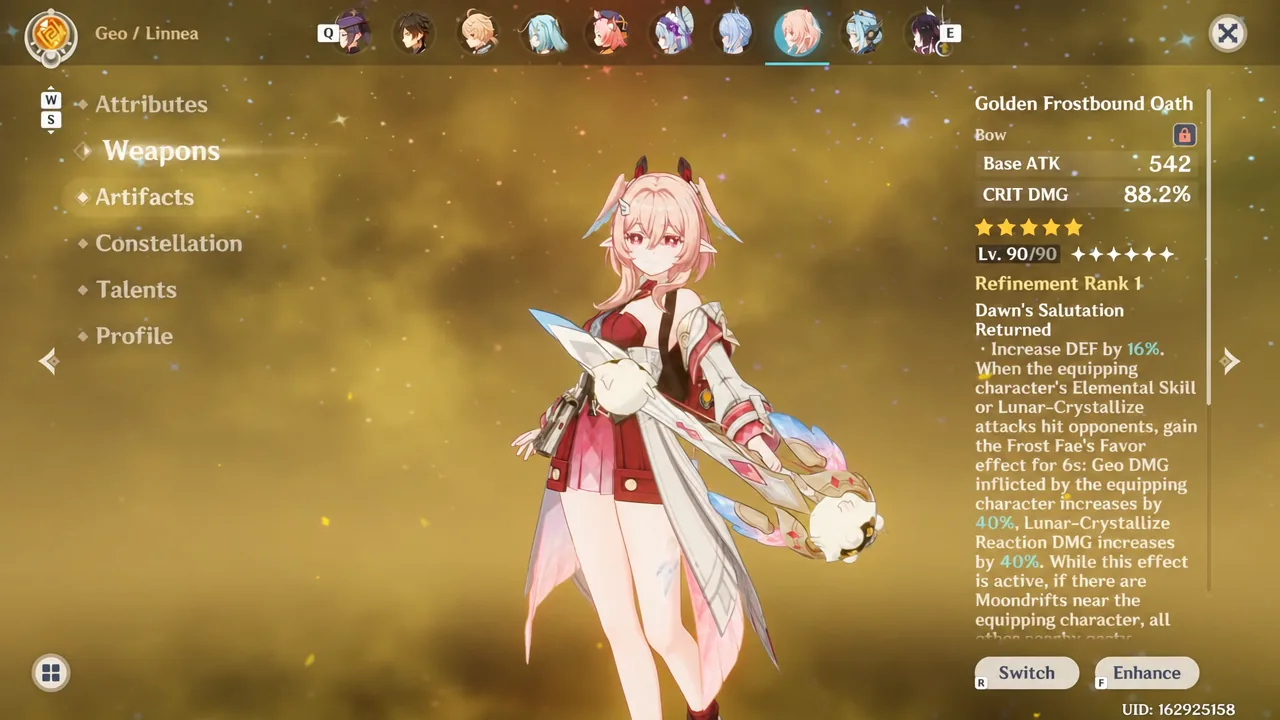The height and width of the screenshot is (720, 1280).
Task: Open the grid menu icon at bottom left
Action: point(51,673)
